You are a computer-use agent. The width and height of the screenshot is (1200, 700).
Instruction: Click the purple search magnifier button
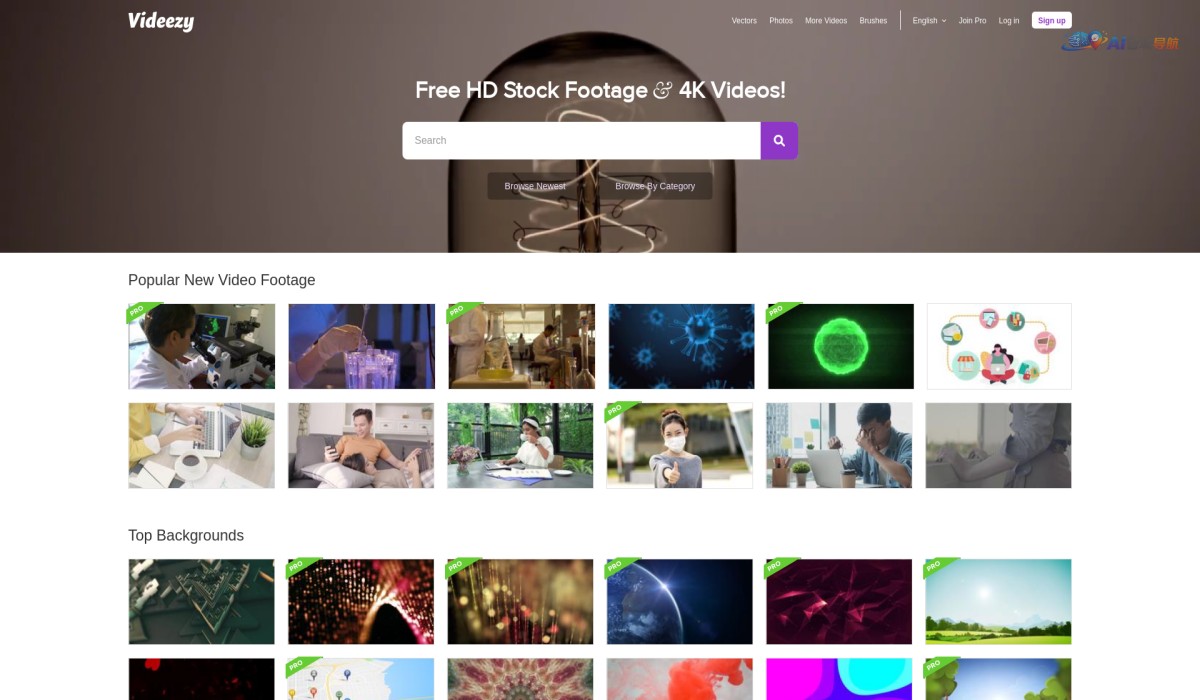coord(779,141)
